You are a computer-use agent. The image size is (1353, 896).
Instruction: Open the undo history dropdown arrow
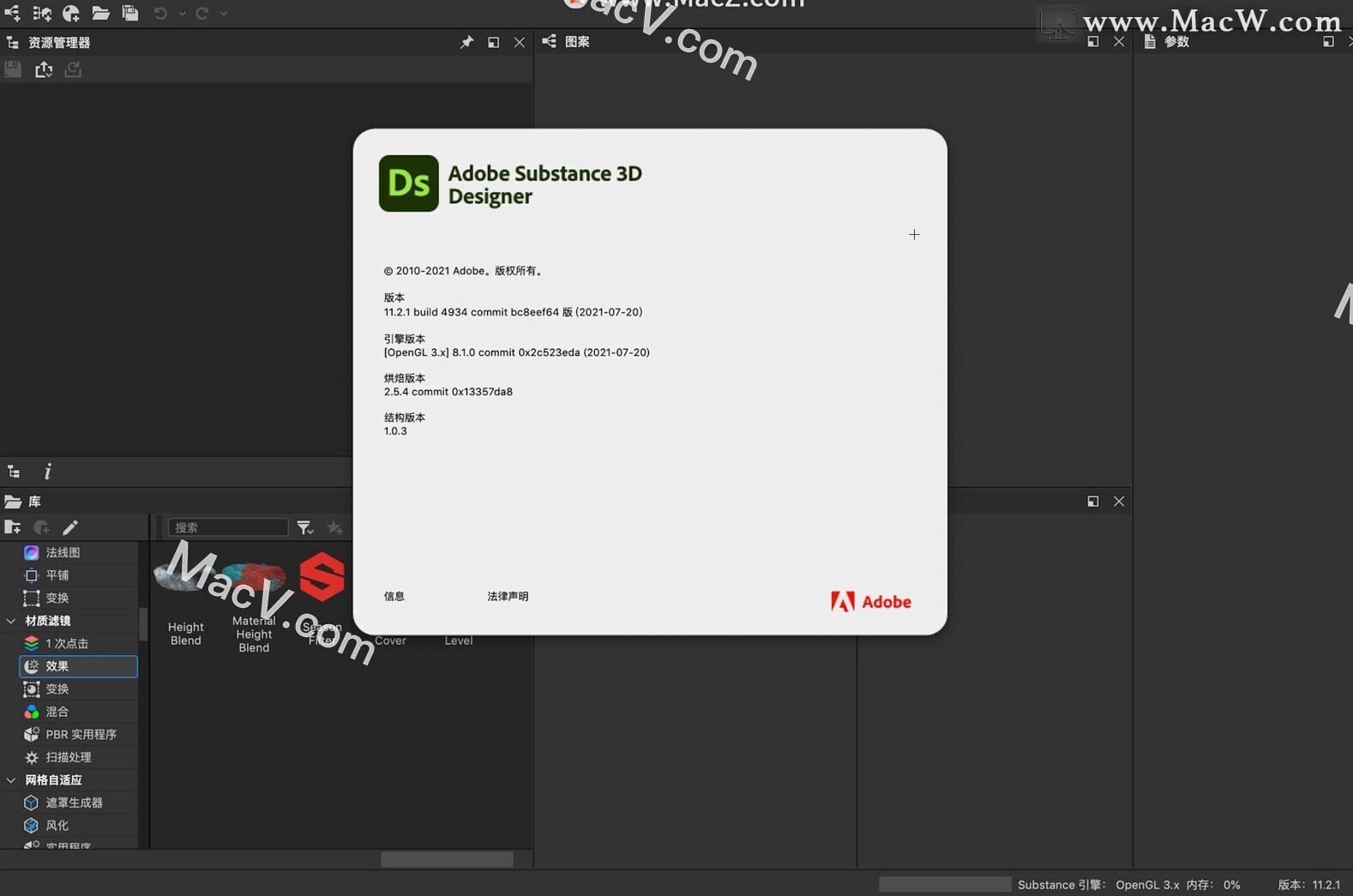tap(182, 14)
